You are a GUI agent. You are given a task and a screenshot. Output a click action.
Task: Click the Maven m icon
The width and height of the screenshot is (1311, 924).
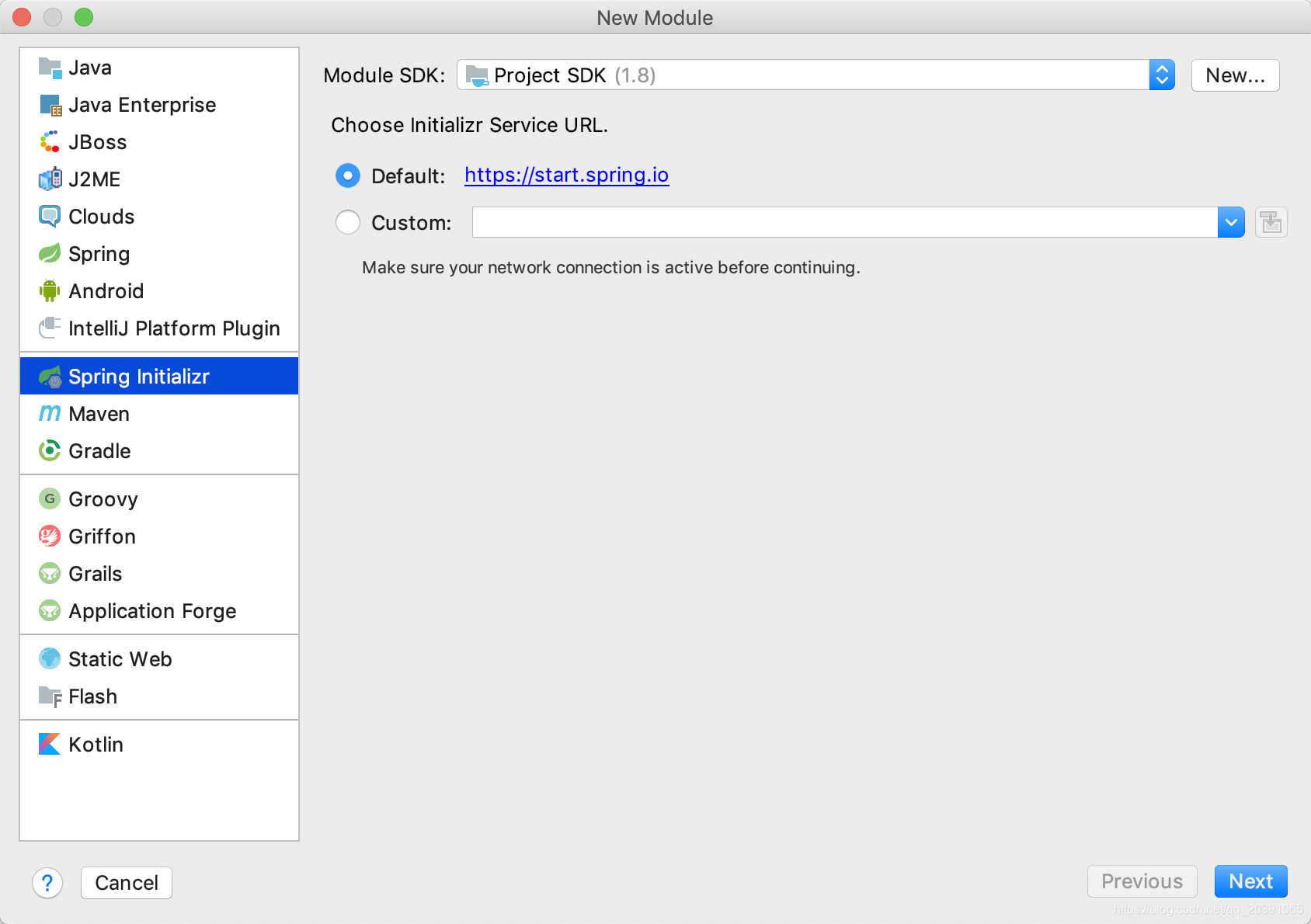[x=50, y=414]
